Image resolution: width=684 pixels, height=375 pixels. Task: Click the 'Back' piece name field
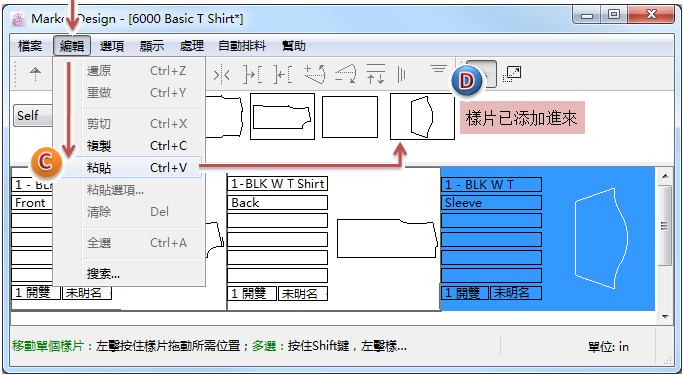(x=277, y=203)
